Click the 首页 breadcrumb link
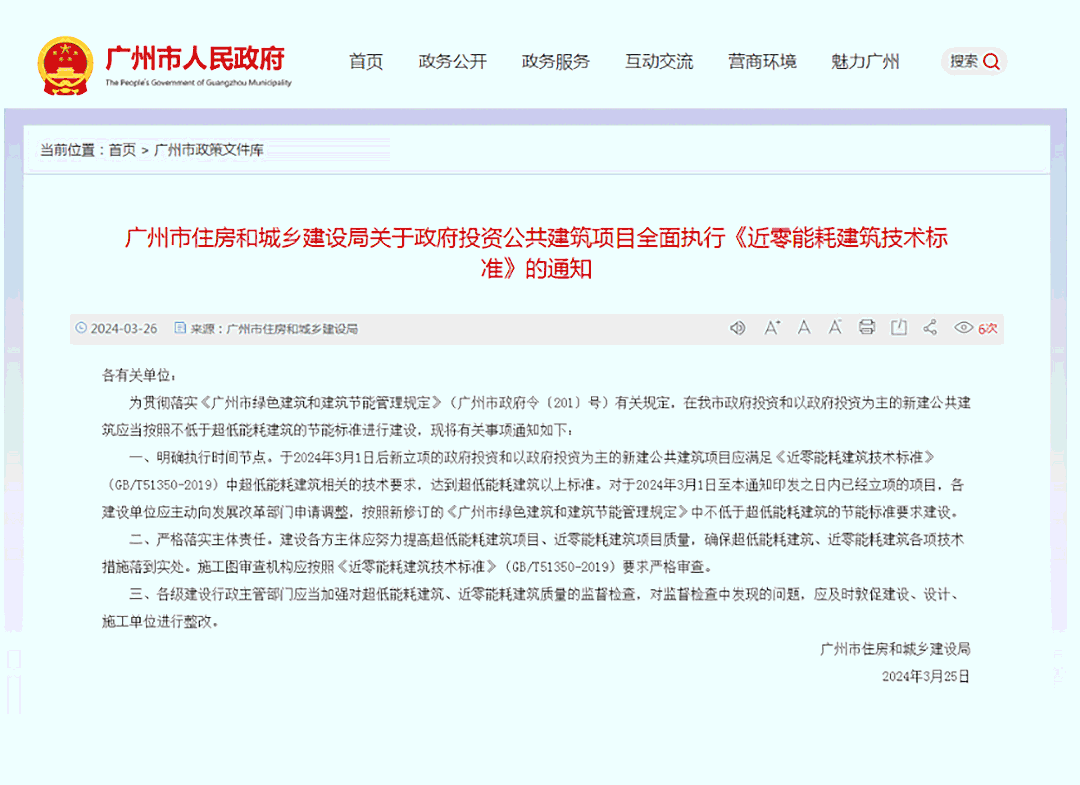Viewport: 1080px width, 785px height. [x=120, y=150]
